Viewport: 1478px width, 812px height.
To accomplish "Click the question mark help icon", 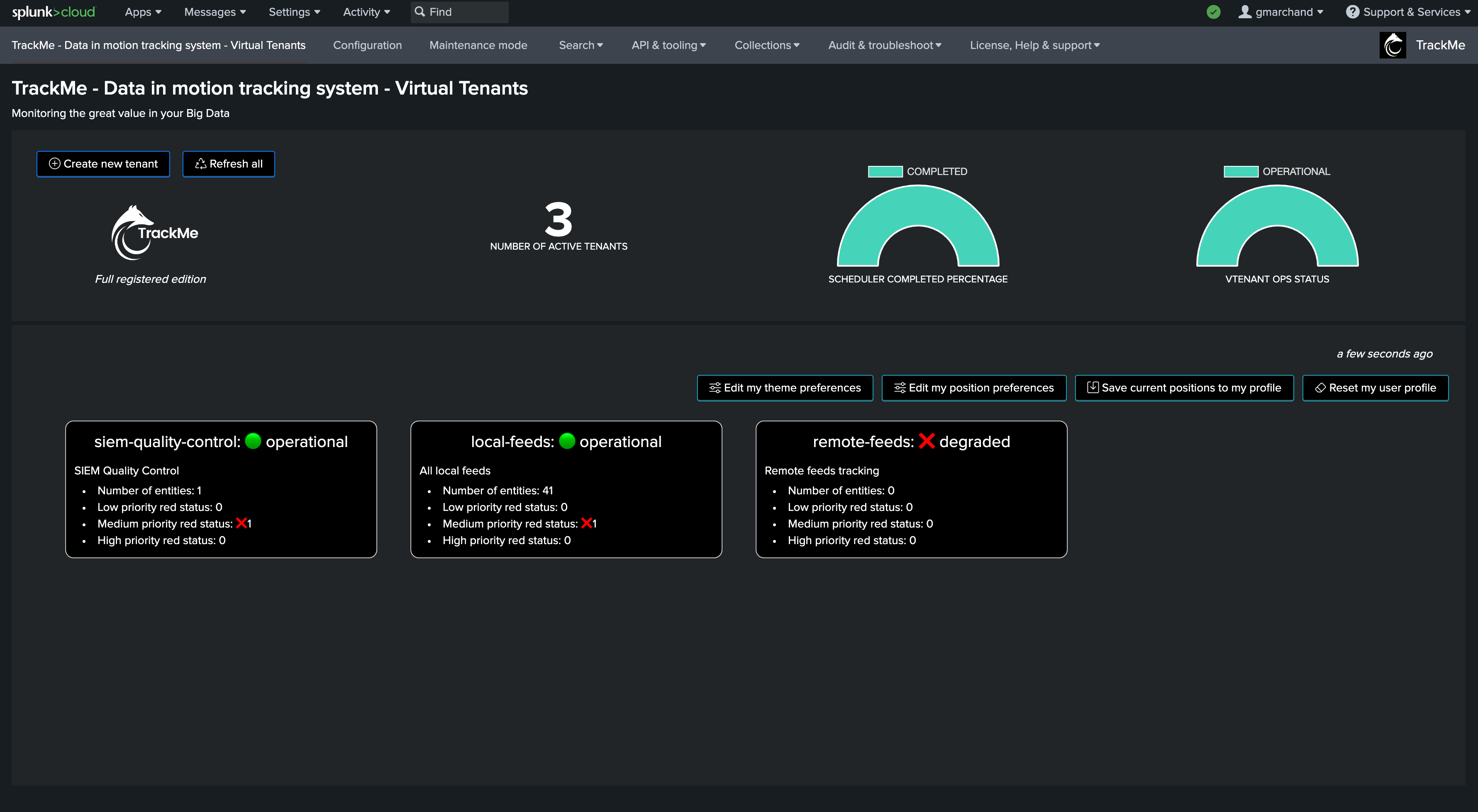I will click(x=1352, y=12).
